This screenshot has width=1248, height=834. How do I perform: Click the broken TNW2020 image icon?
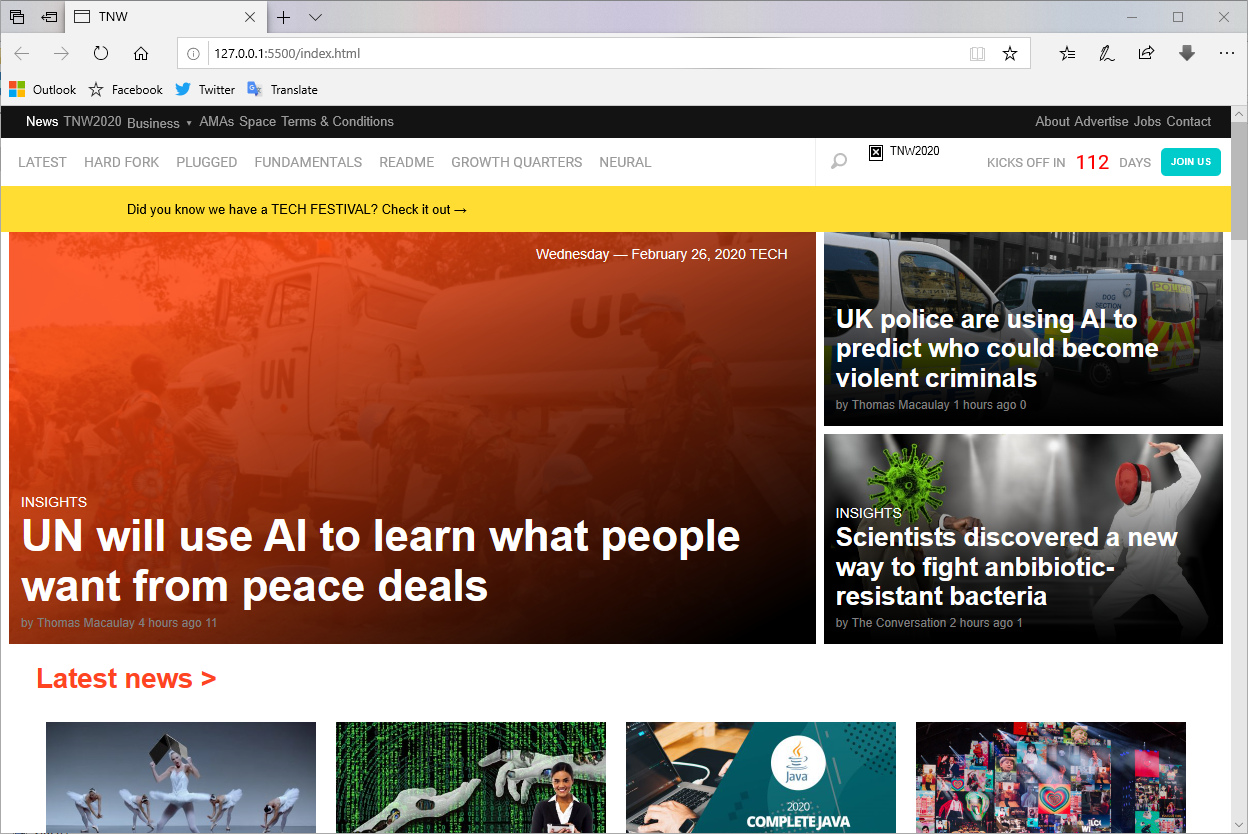pos(876,152)
